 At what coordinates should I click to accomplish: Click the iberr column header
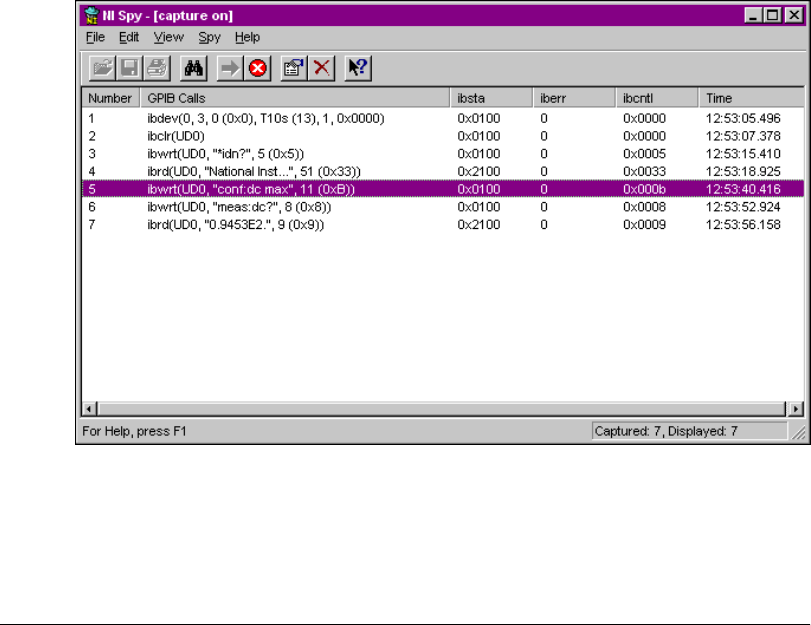(574, 98)
